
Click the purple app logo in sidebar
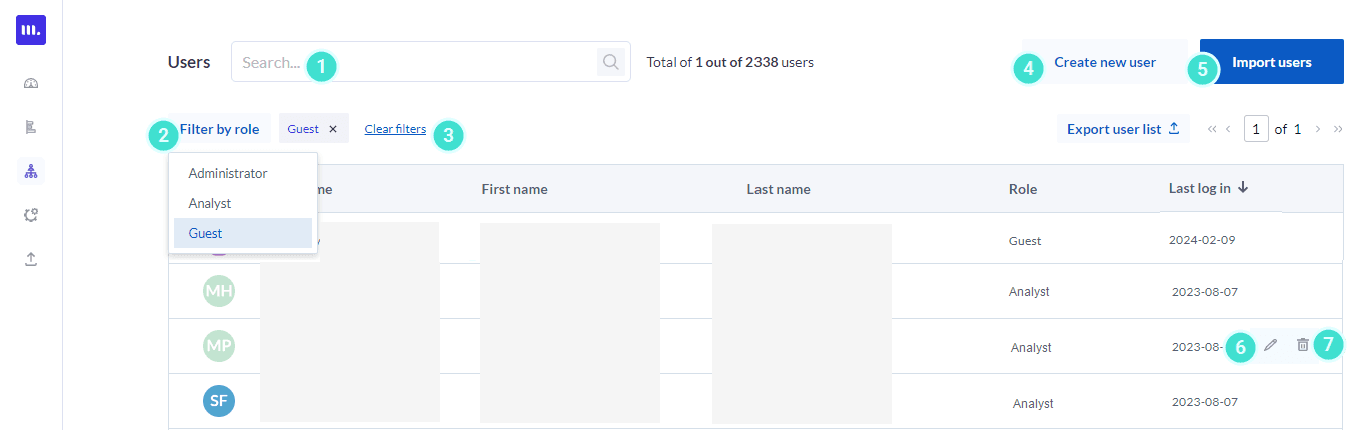(x=31, y=30)
